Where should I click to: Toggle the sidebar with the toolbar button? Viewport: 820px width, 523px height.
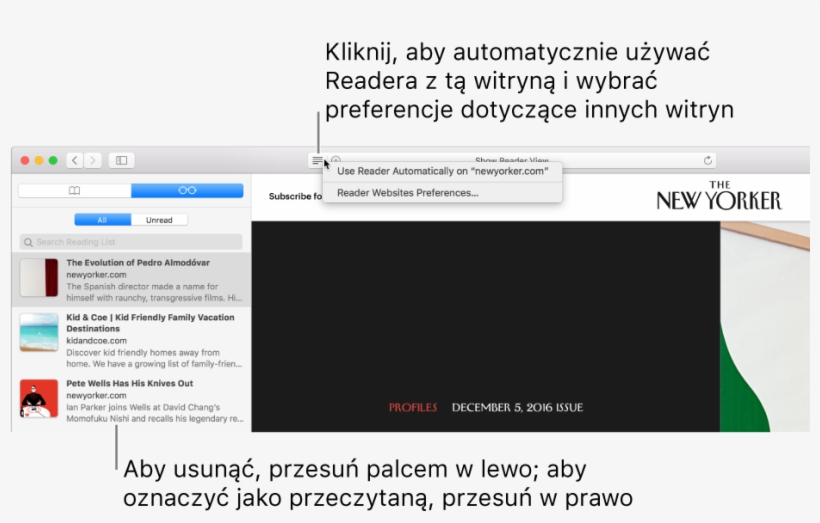tap(121, 161)
